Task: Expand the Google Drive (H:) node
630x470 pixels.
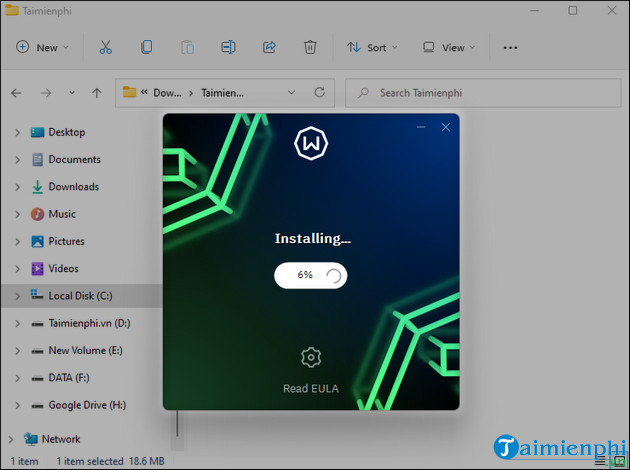Action: (17, 405)
